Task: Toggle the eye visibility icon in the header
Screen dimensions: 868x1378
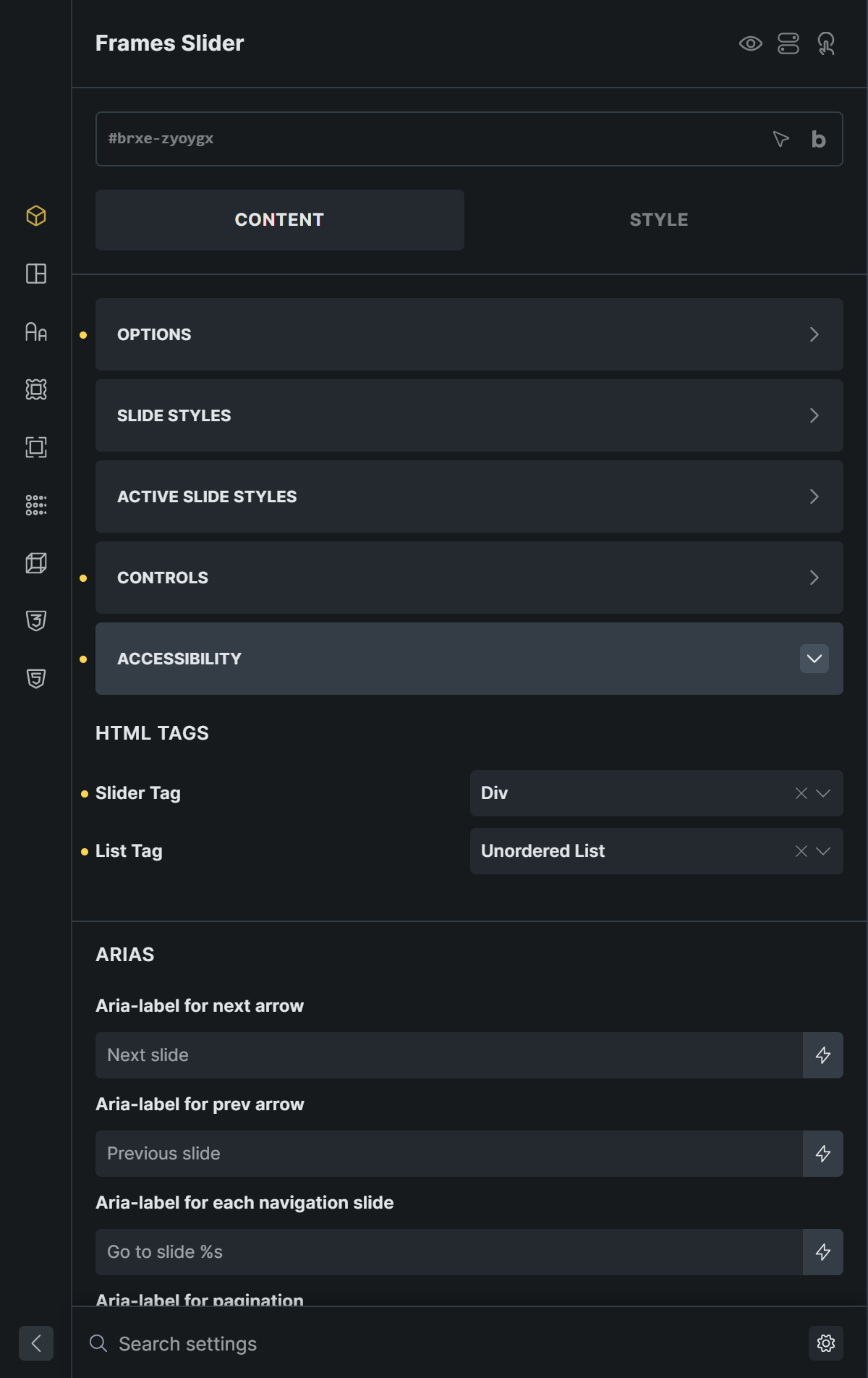Action: (x=751, y=43)
